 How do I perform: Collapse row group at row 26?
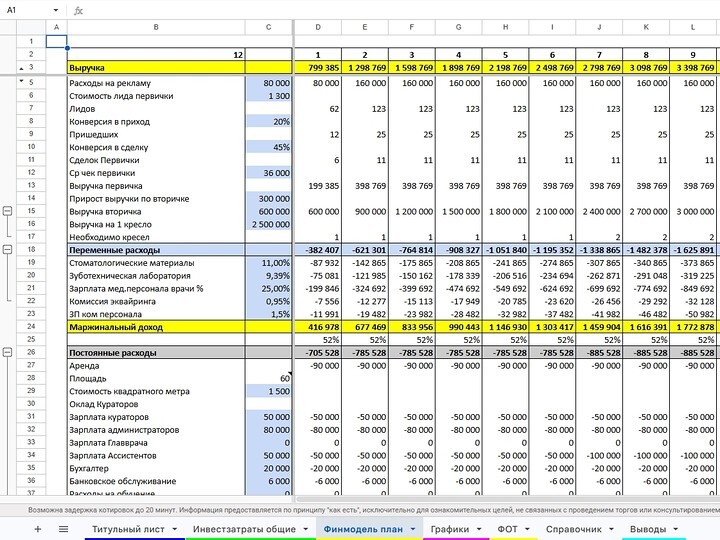[x=8, y=353]
